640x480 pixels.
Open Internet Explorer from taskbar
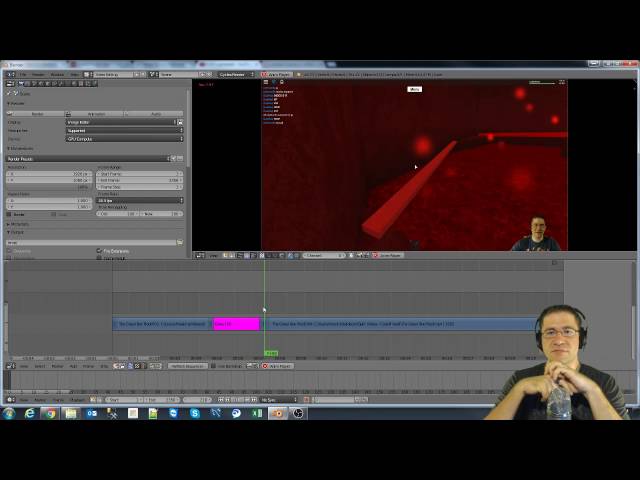(x=29, y=413)
